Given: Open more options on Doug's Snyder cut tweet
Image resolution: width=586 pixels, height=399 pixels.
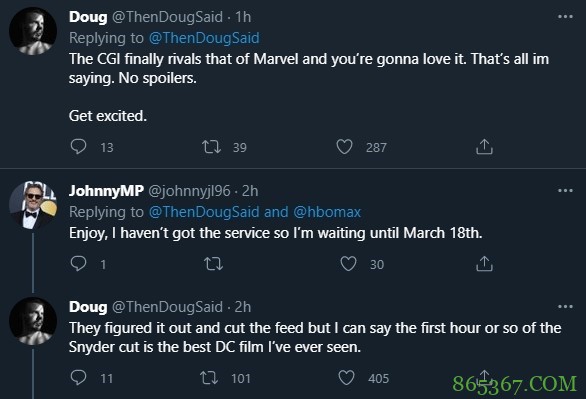Looking at the screenshot, I should tap(565, 307).
